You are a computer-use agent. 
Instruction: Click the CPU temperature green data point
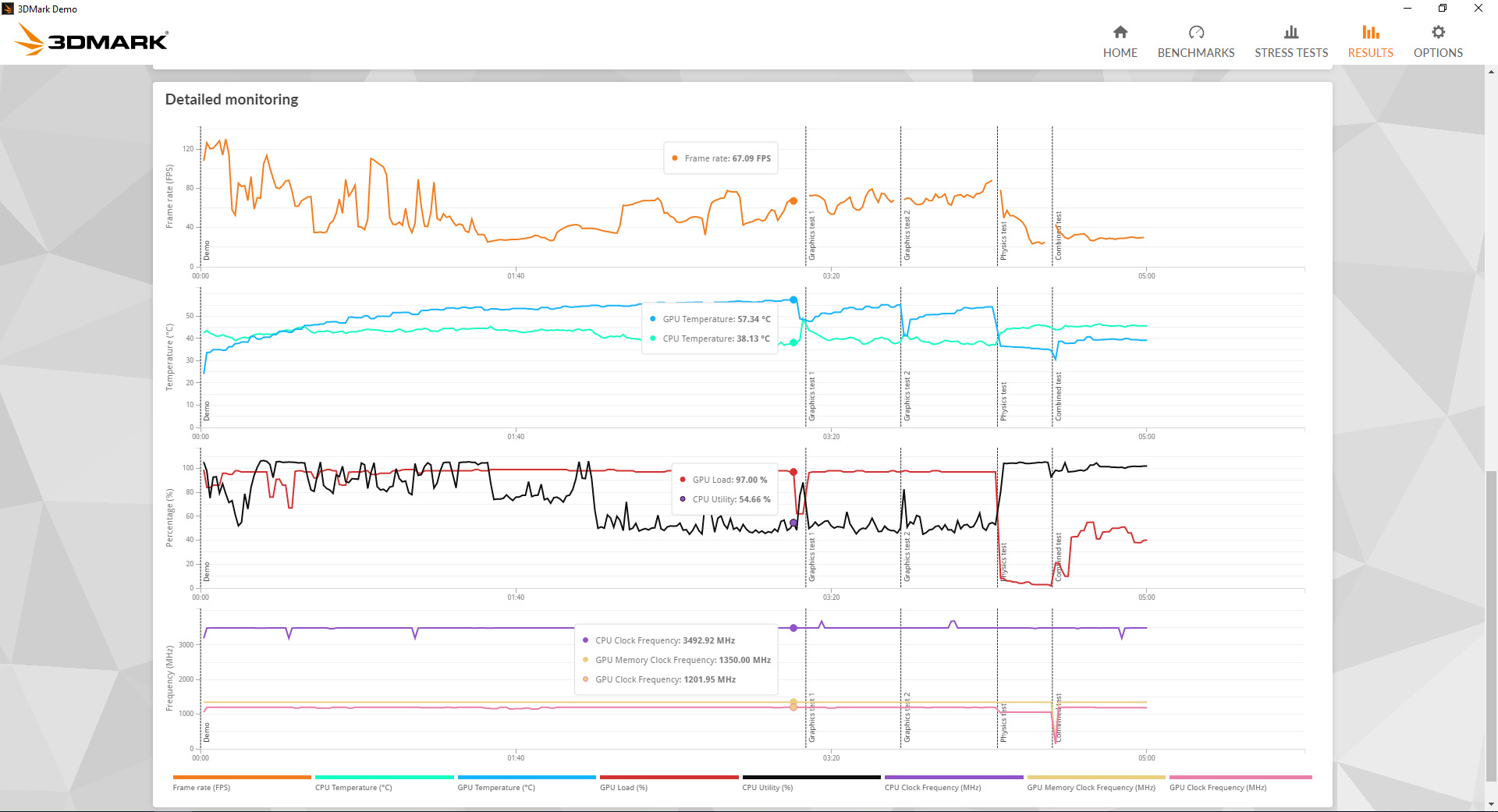pyautogui.click(x=793, y=342)
